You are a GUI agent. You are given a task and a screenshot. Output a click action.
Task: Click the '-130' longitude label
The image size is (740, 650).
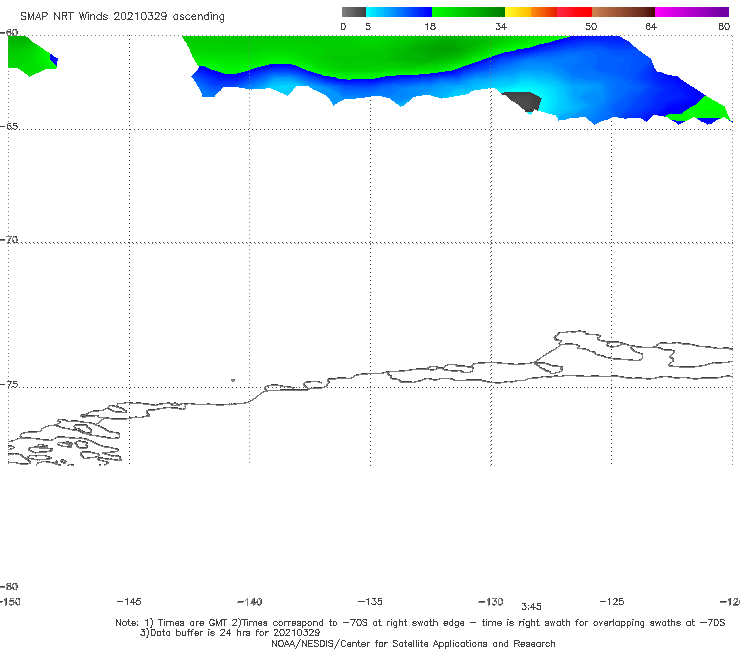pyautogui.click(x=491, y=602)
